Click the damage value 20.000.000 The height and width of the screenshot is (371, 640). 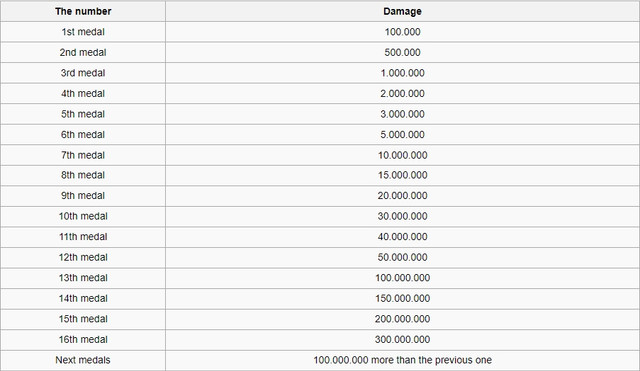coord(402,195)
